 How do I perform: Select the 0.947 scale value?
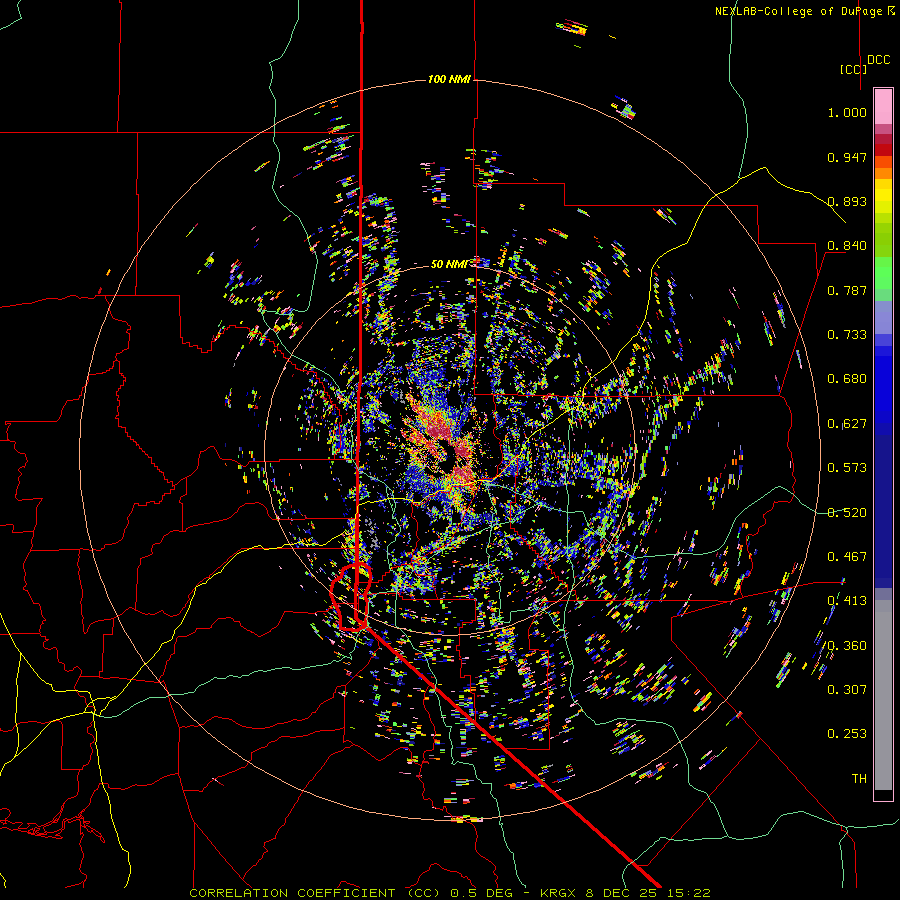847,157
